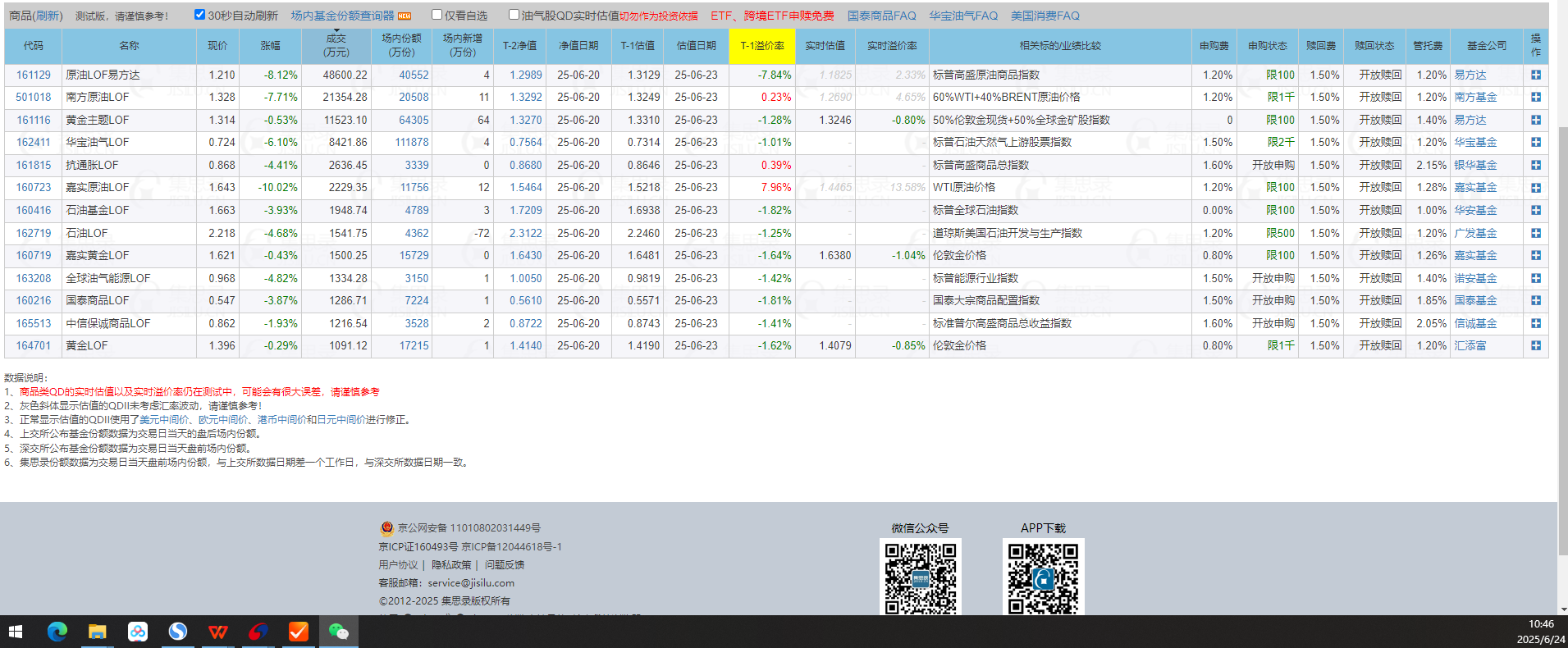Sort by 涨幅 column header
Screen dimensions: 1568x648
point(270,46)
